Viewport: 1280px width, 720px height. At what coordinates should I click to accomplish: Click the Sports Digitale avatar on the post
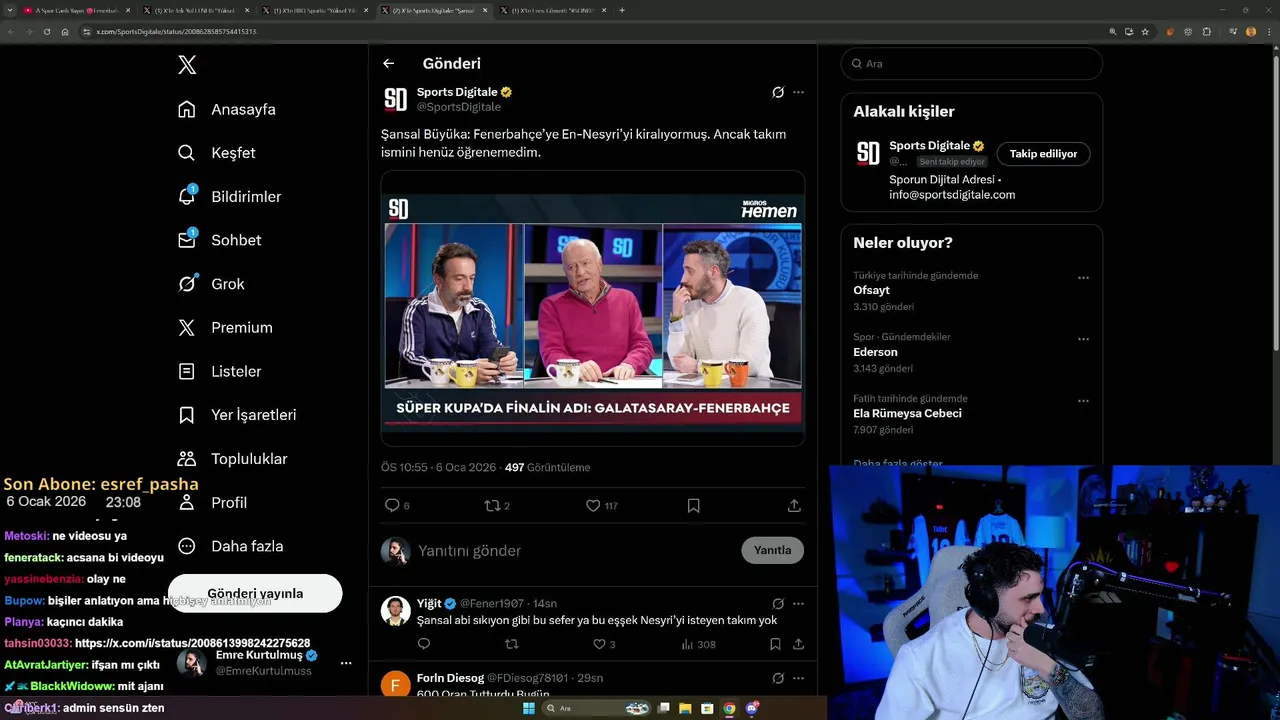pos(396,99)
